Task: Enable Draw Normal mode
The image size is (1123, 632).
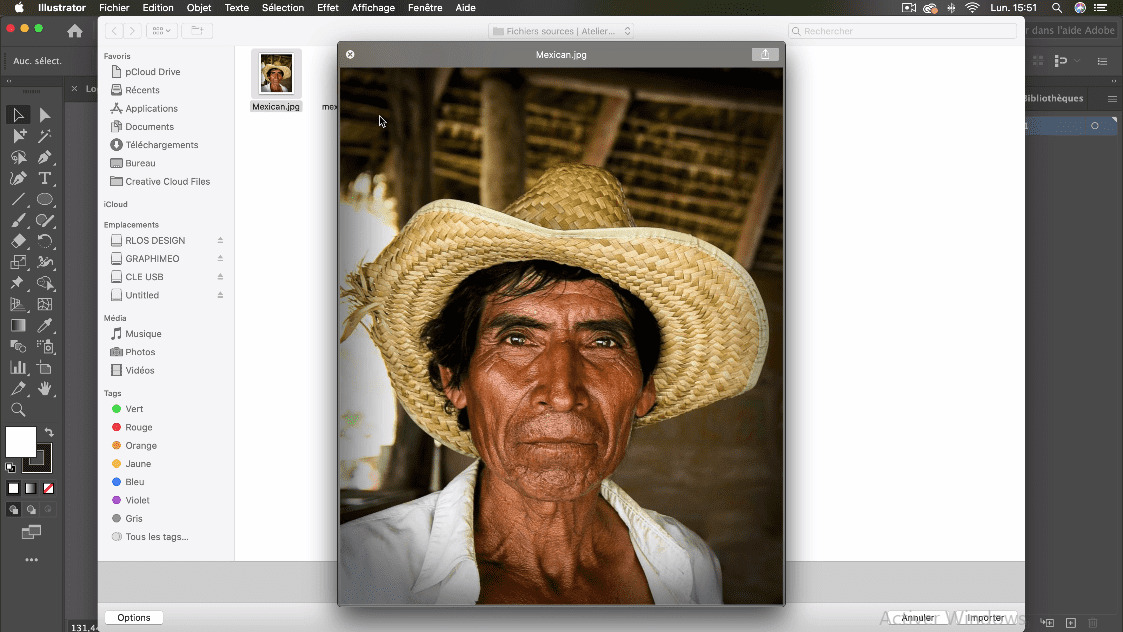Action: coord(14,509)
